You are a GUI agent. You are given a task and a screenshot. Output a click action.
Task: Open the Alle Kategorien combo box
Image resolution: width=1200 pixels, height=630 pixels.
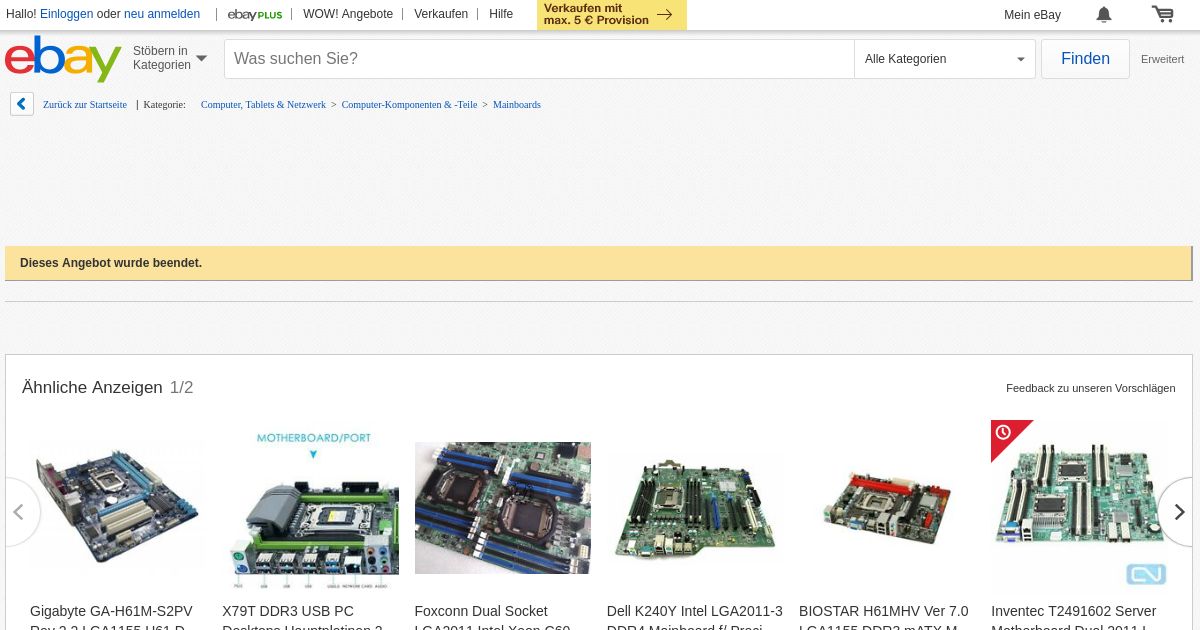click(x=945, y=59)
